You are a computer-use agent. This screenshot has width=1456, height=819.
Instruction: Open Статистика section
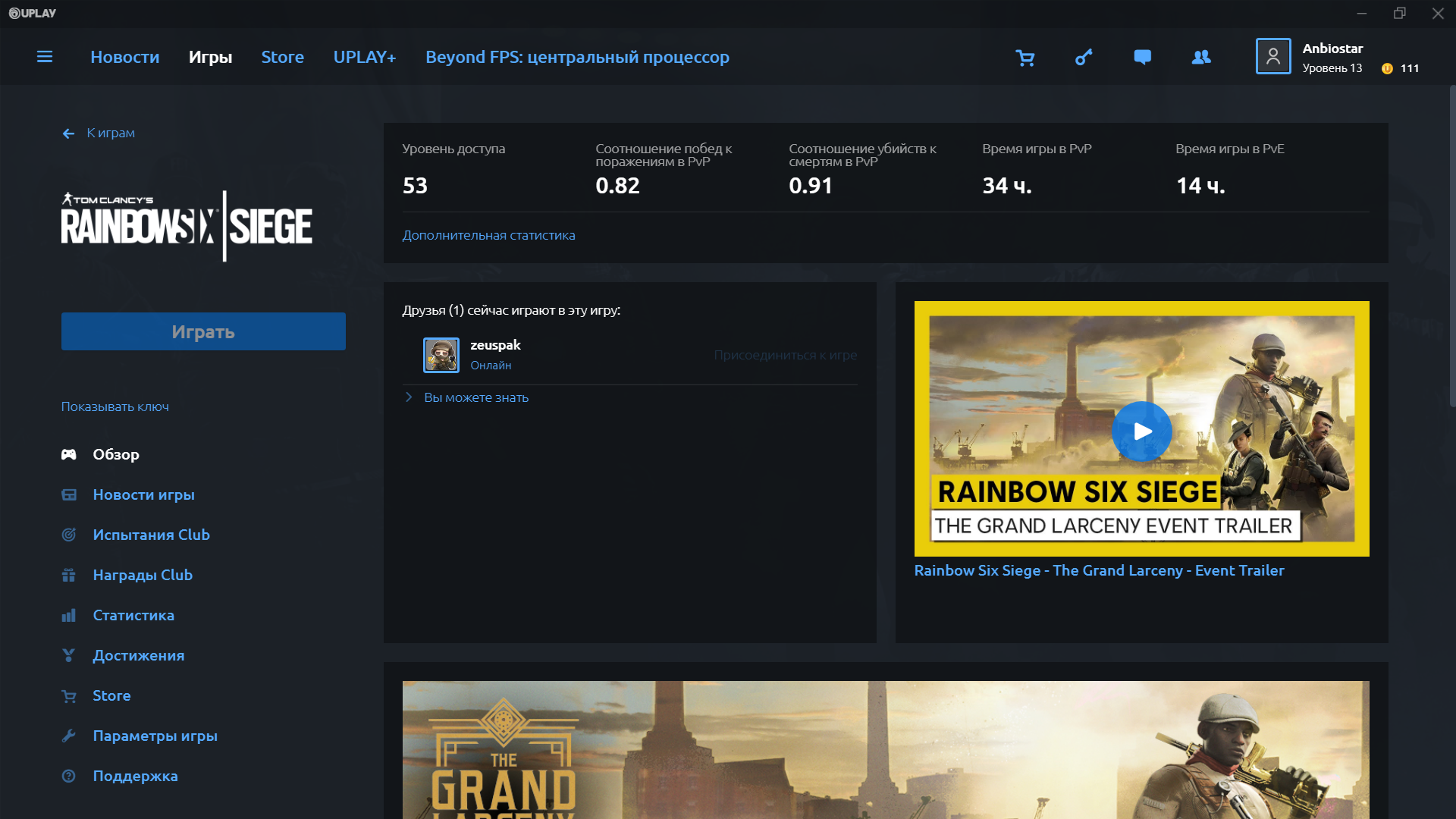pos(133,615)
